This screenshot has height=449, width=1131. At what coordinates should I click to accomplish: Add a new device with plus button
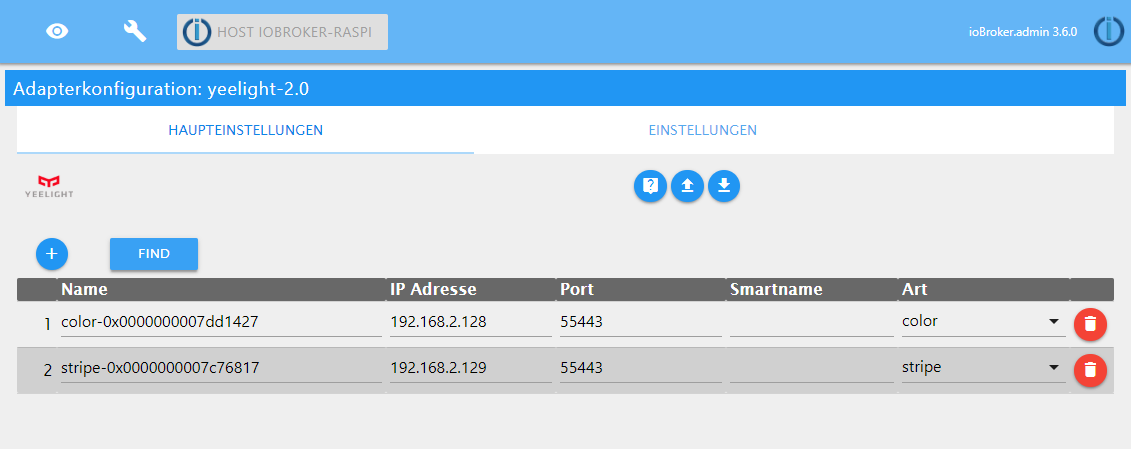coord(52,254)
